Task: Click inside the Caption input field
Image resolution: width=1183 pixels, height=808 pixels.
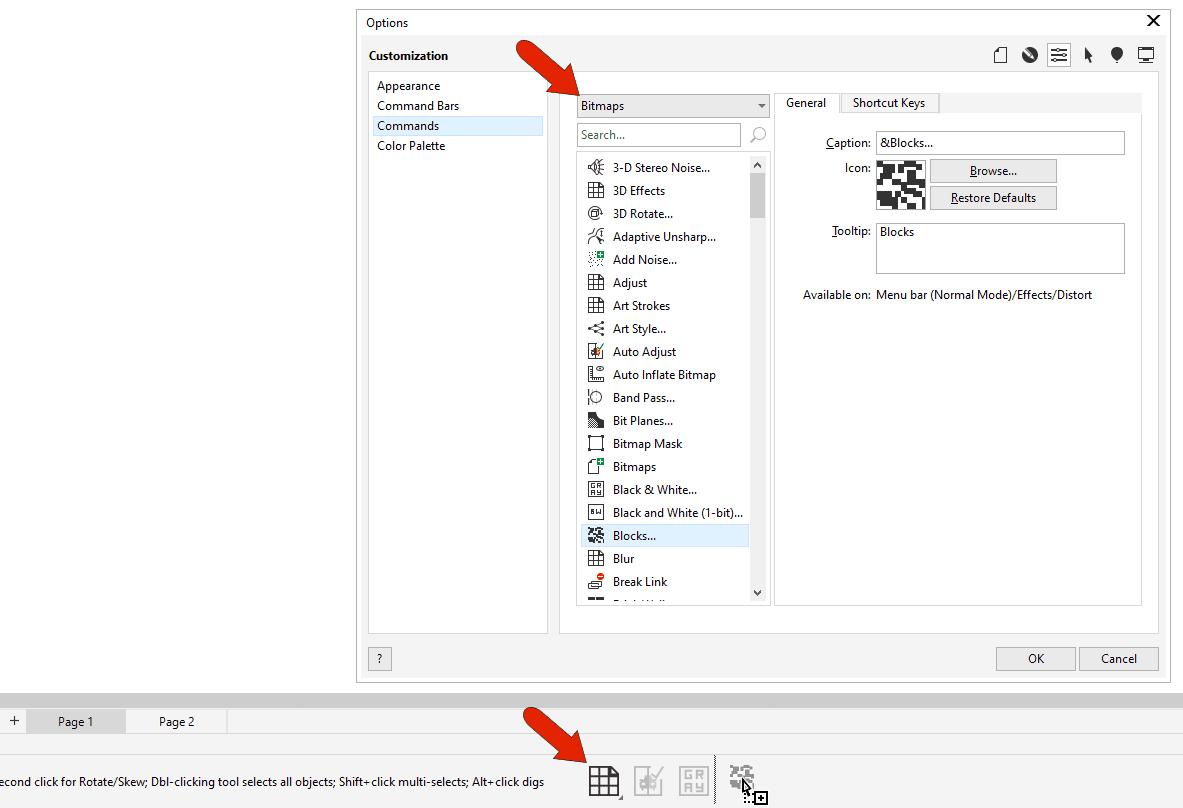Action: point(1000,142)
